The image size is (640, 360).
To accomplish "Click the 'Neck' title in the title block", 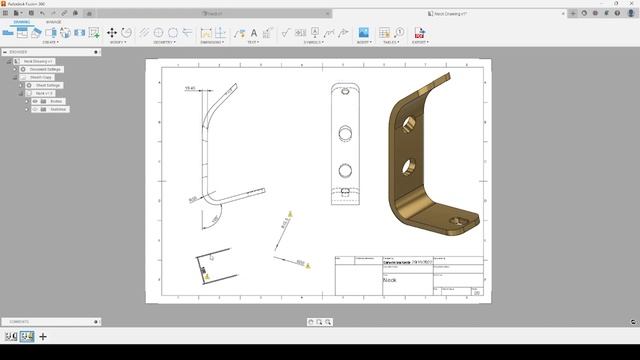I will click(390, 280).
